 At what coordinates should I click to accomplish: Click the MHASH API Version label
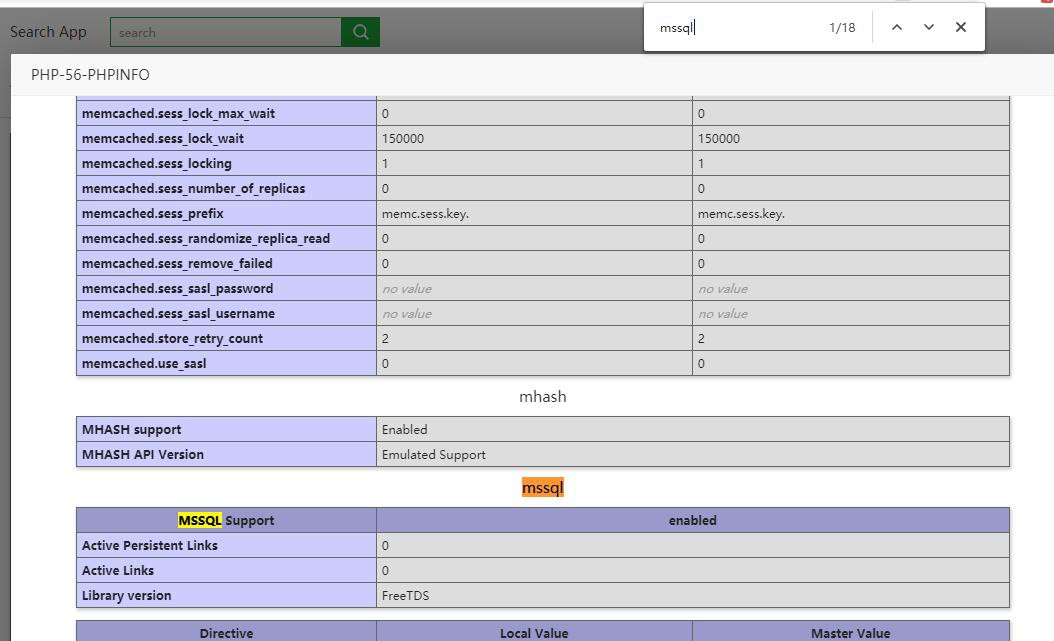point(143,455)
